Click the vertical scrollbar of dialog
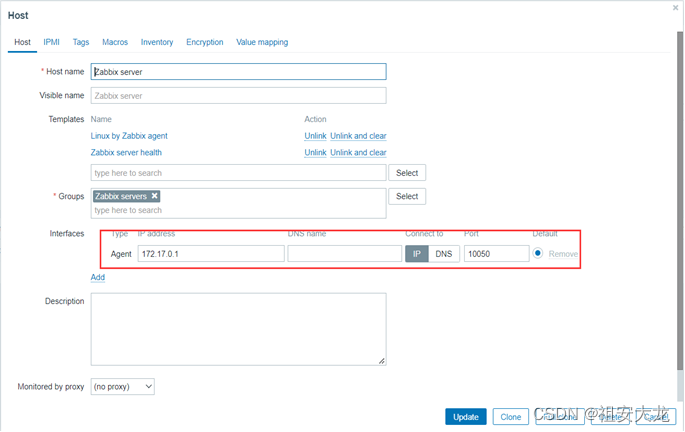 point(680,201)
